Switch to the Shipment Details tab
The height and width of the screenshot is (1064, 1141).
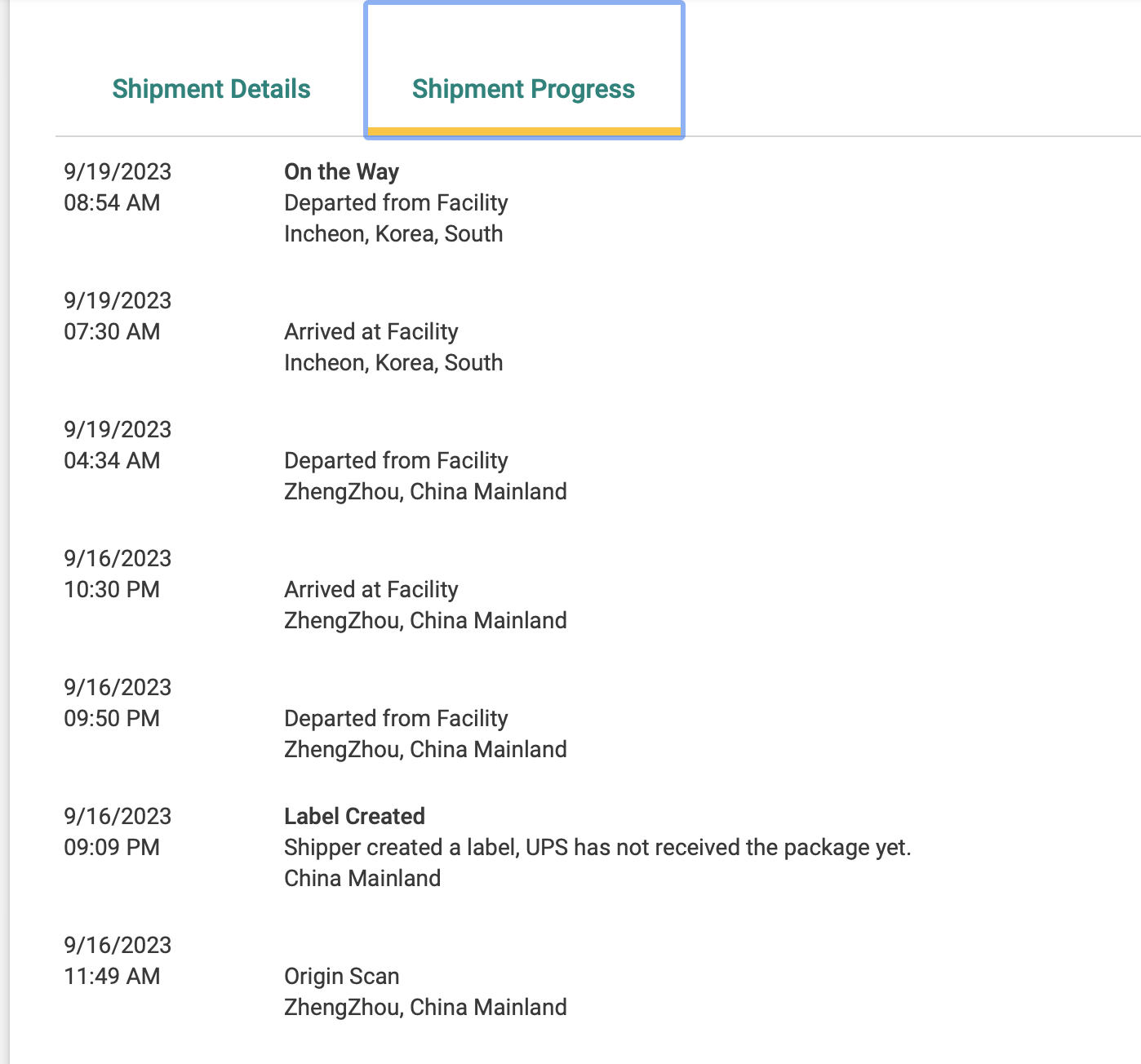click(x=211, y=89)
